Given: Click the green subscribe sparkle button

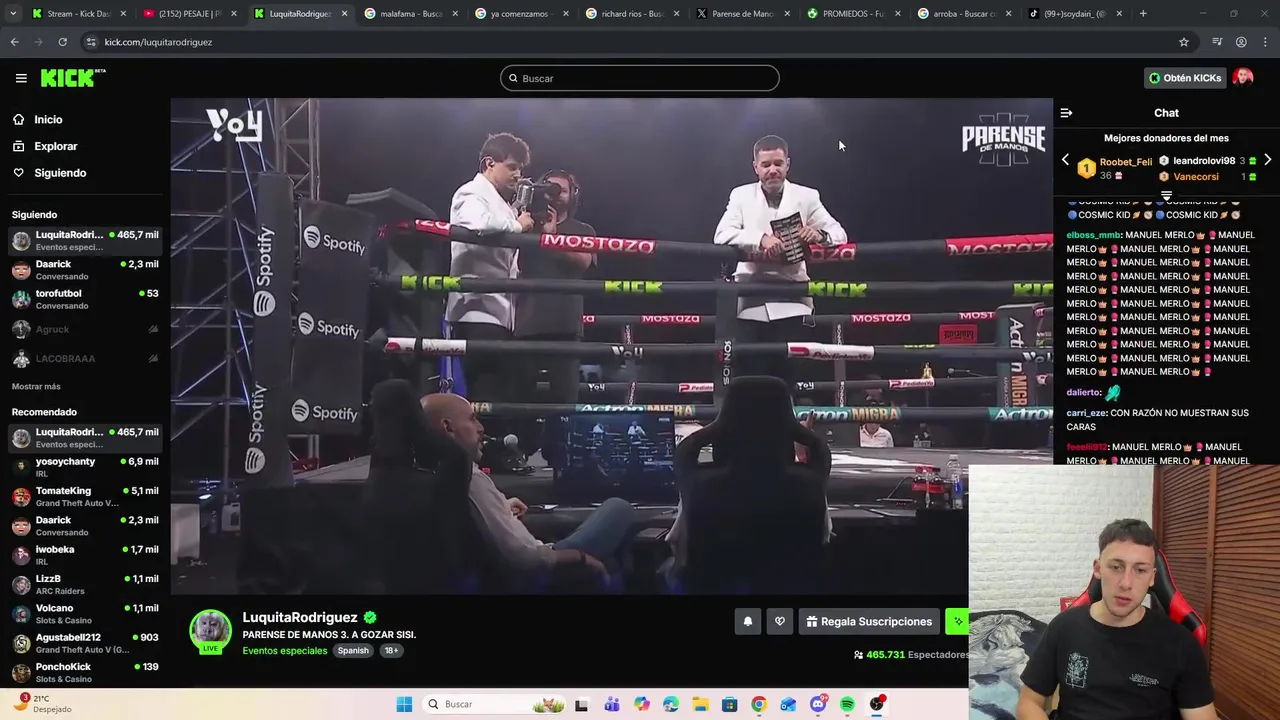Looking at the screenshot, I should click(x=957, y=621).
